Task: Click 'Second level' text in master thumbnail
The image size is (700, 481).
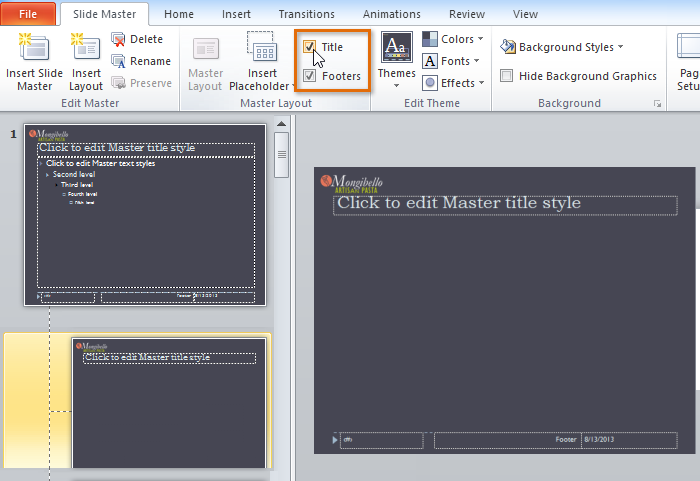Action: coord(74,174)
